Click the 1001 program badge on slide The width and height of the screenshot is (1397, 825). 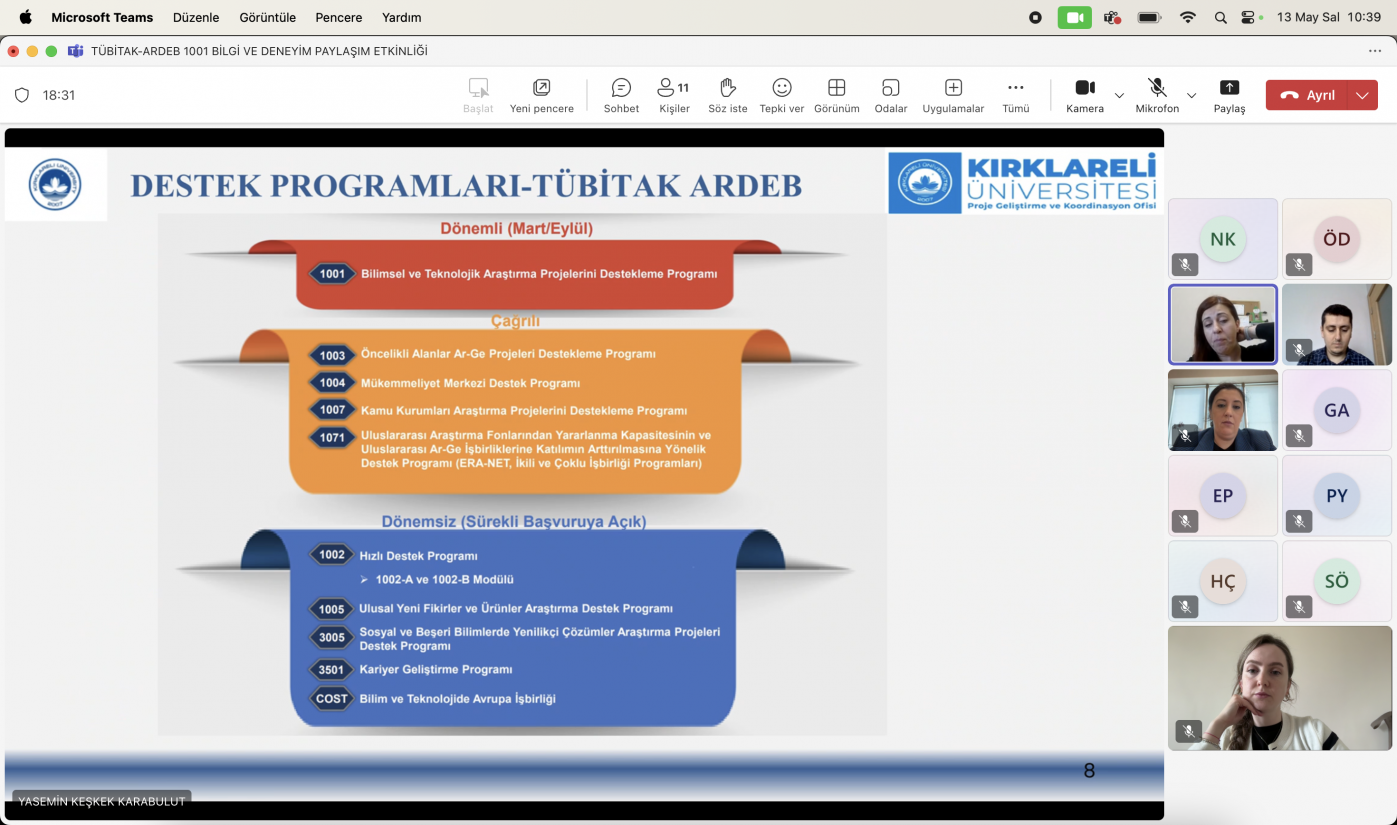(332, 274)
